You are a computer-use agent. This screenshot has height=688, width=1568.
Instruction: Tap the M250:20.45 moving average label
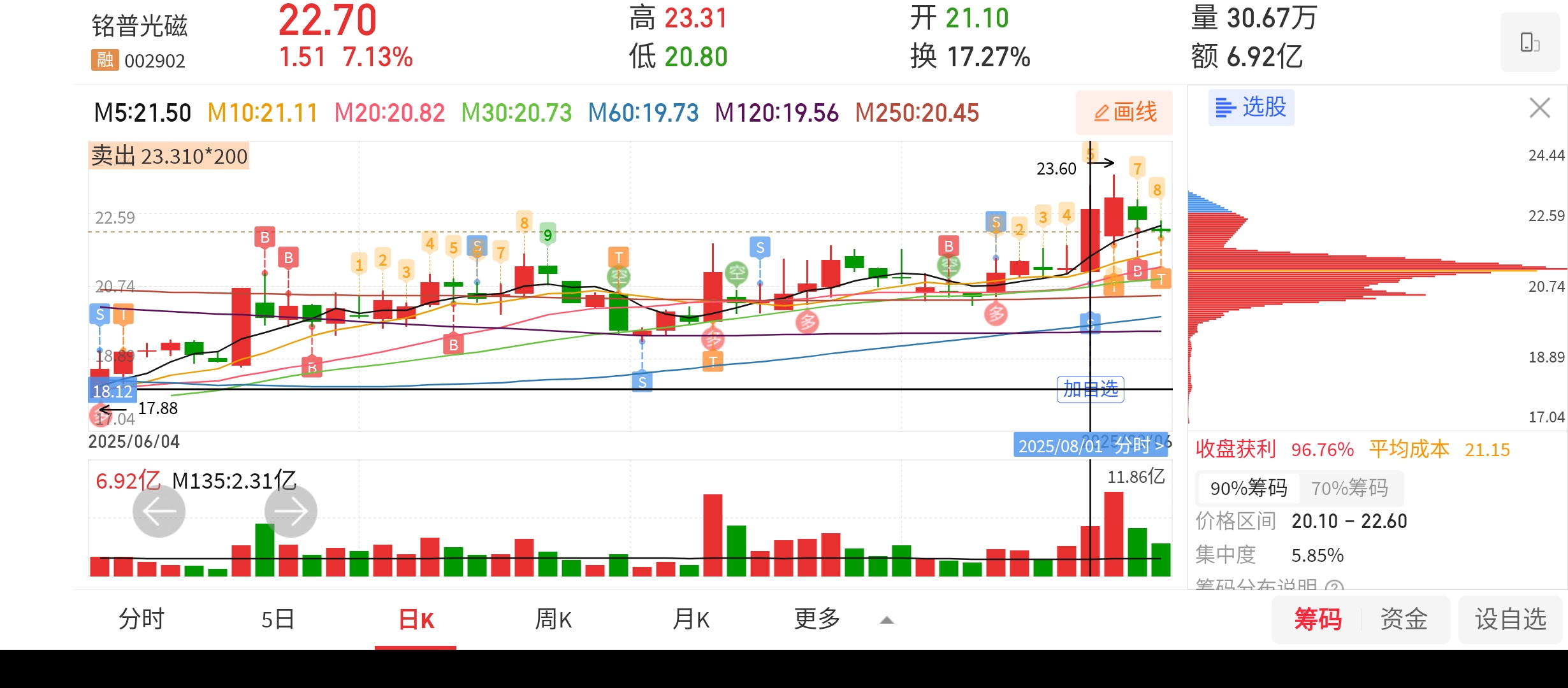coord(917,113)
